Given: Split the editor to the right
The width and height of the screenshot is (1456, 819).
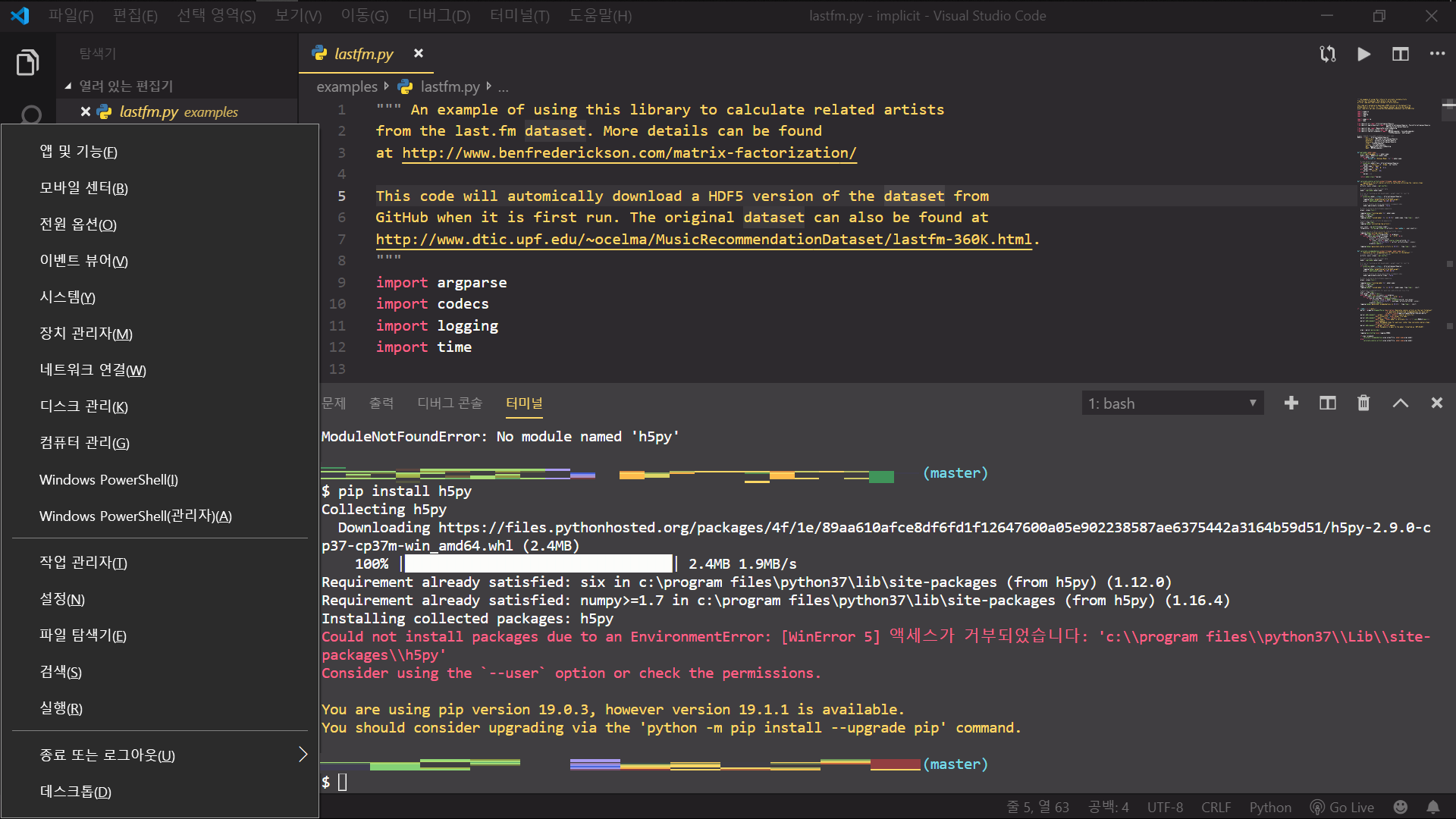Looking at the screenshot, I should pyautogui.click(x=1400, y=54).
